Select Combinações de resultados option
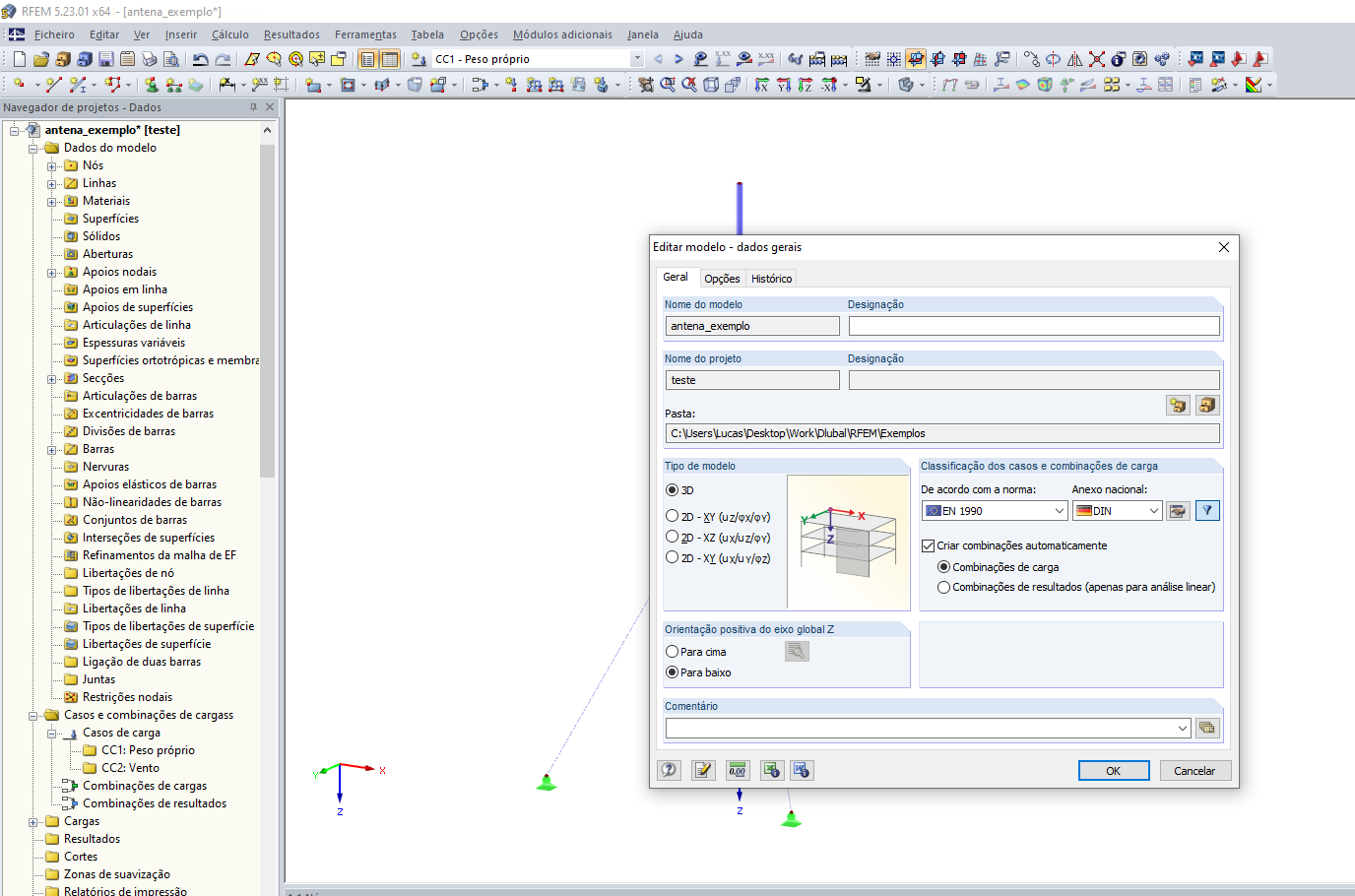Image resolution: width=1355 pixels, height=896 pixels. [944, 587]
